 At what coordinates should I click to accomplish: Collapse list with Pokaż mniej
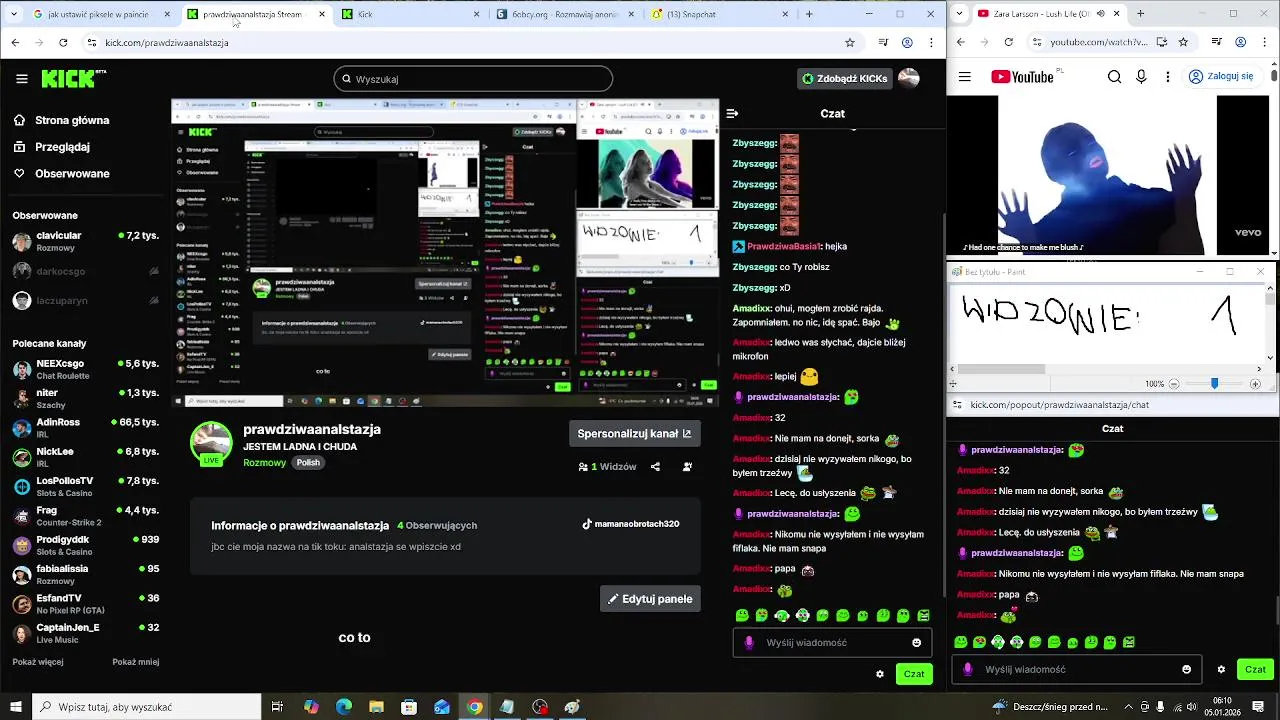135,662
